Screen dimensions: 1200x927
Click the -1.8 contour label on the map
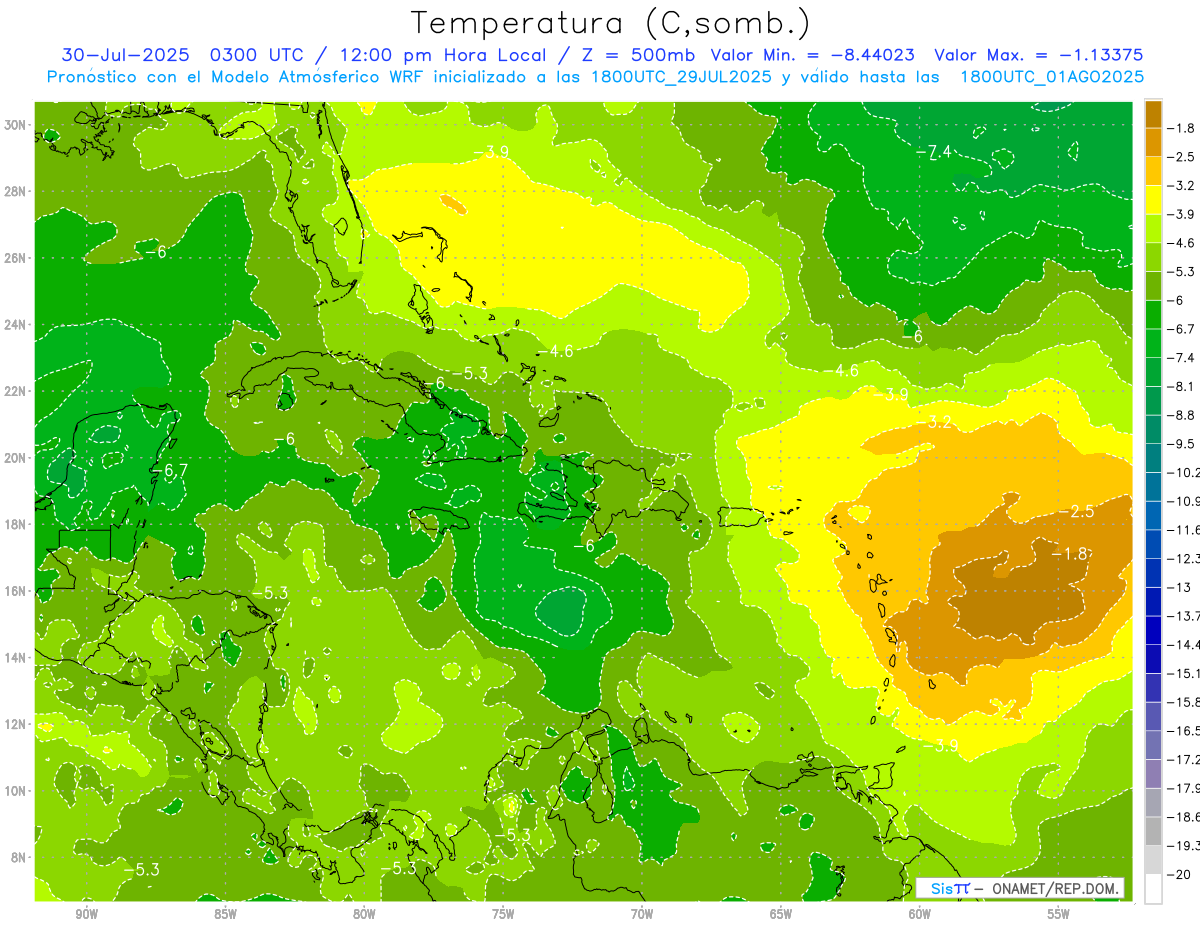1069,553
